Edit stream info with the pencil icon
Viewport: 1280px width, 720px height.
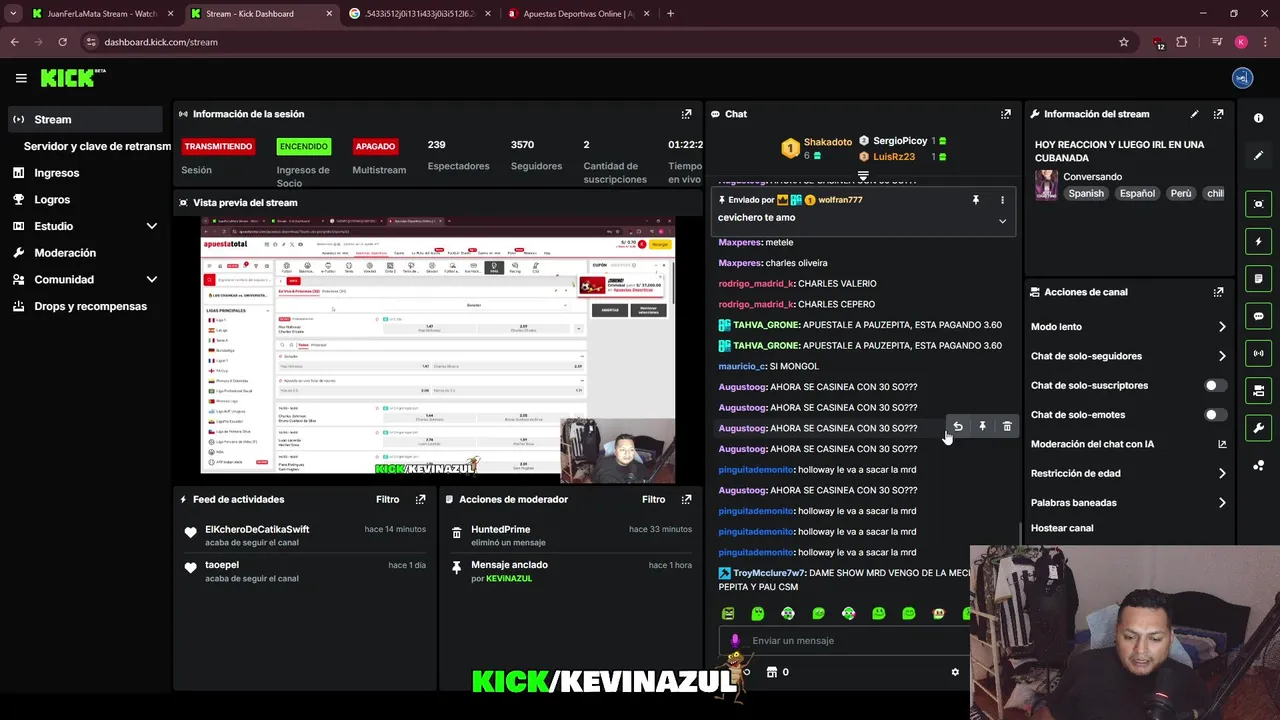pos(1194,114)
